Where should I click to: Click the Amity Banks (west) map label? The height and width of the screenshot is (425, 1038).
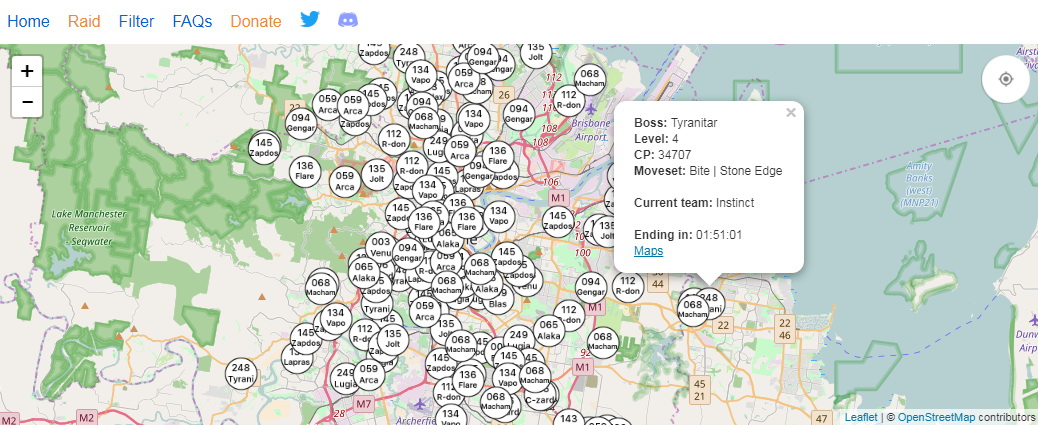point(919,184)
